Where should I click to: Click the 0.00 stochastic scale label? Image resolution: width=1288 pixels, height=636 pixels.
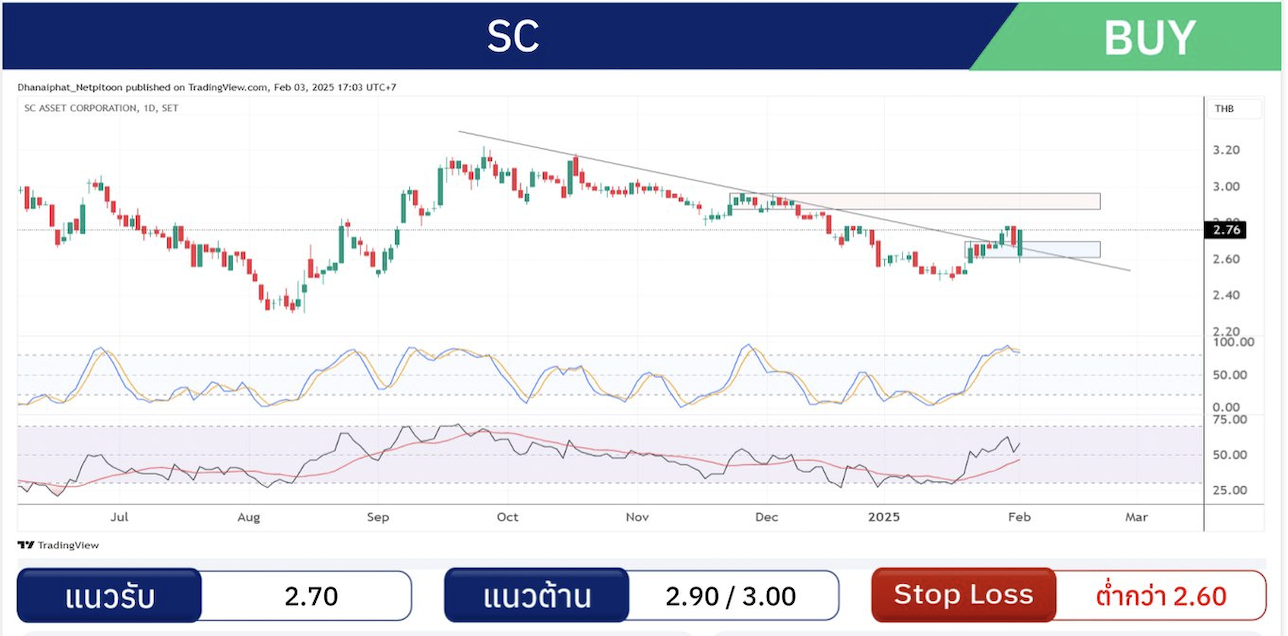(x=1226, y=408)
